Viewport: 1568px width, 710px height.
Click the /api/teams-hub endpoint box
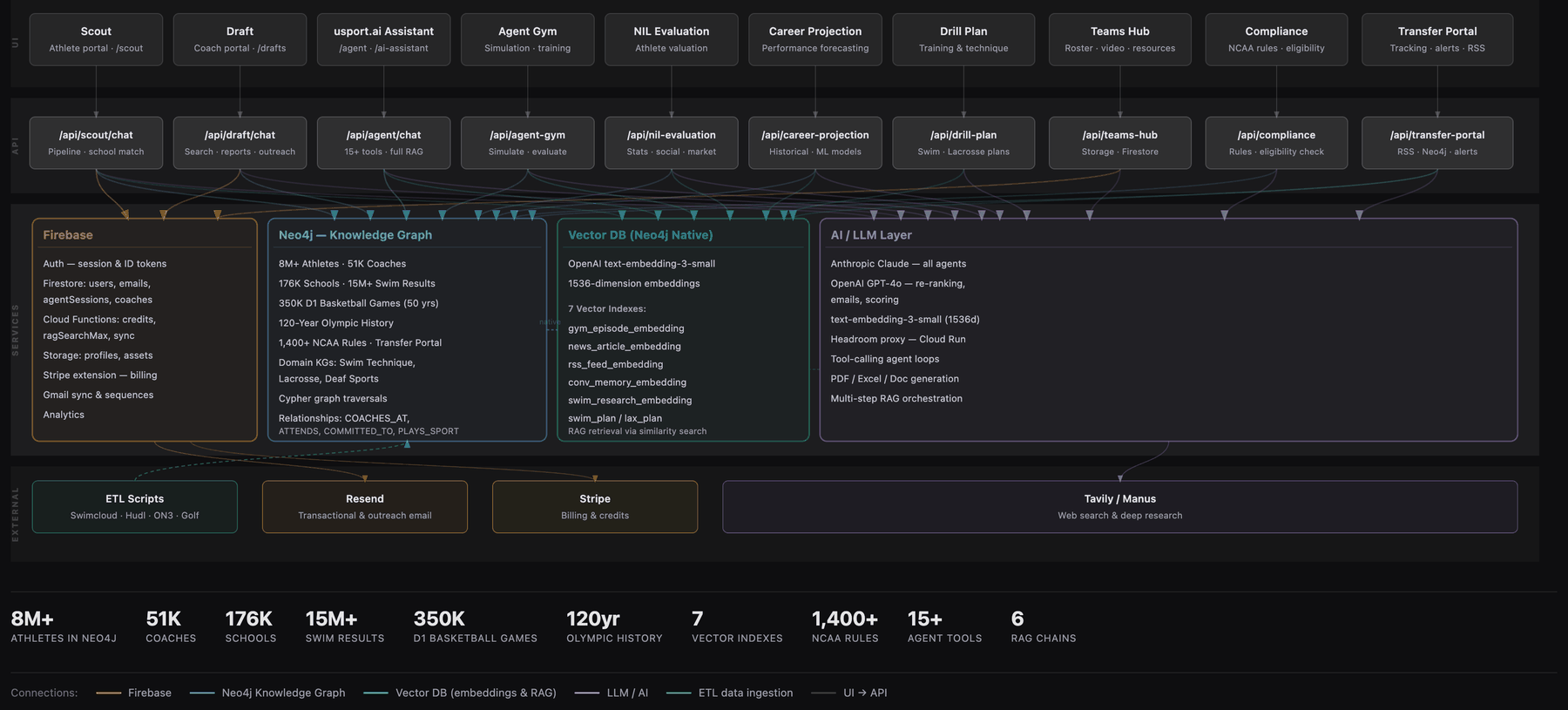click(x=1119, y=143)
